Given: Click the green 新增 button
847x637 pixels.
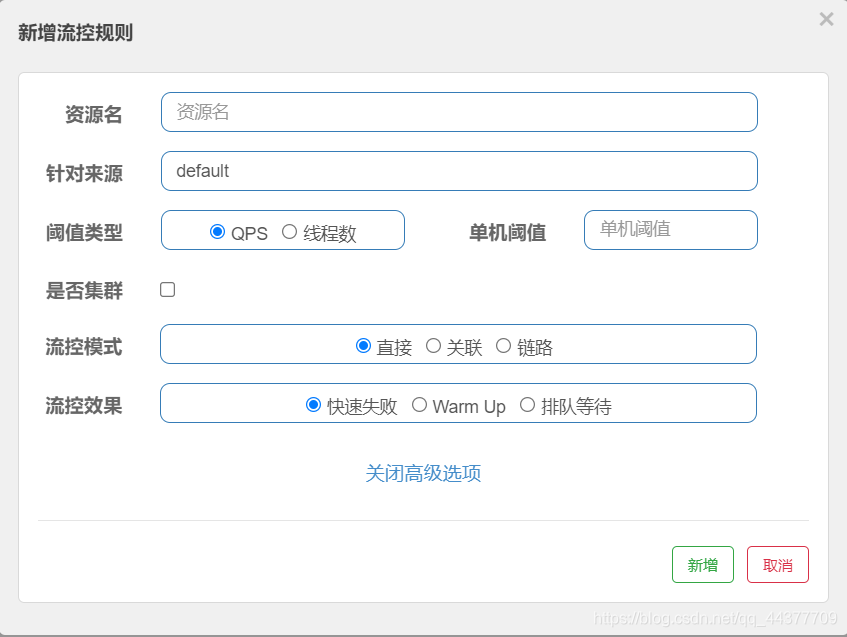Looking at the screenshot, I should [703, 565].
